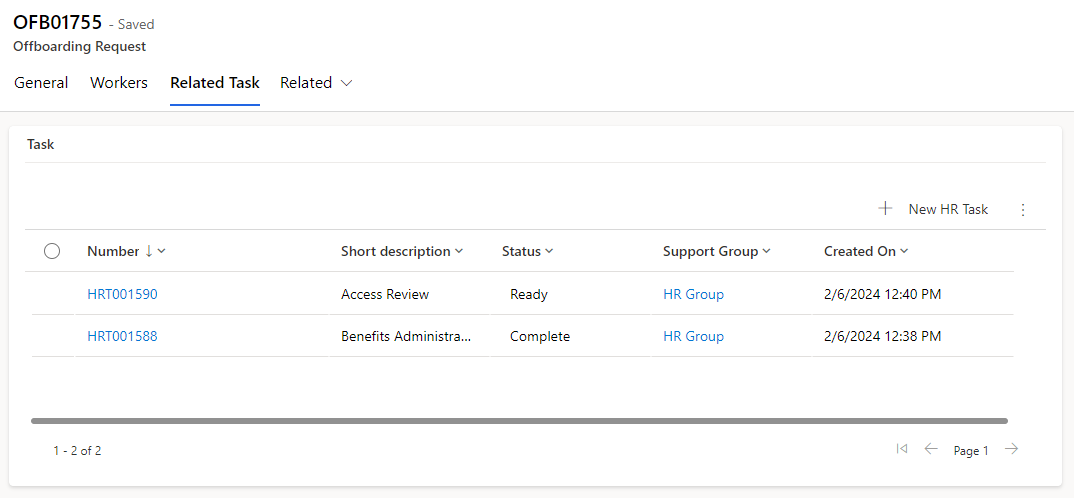This screenshot has width=1074, height=498.
Task: Select the row for task HRT001588
Action: pyautogui.click(x=52, y=336)
